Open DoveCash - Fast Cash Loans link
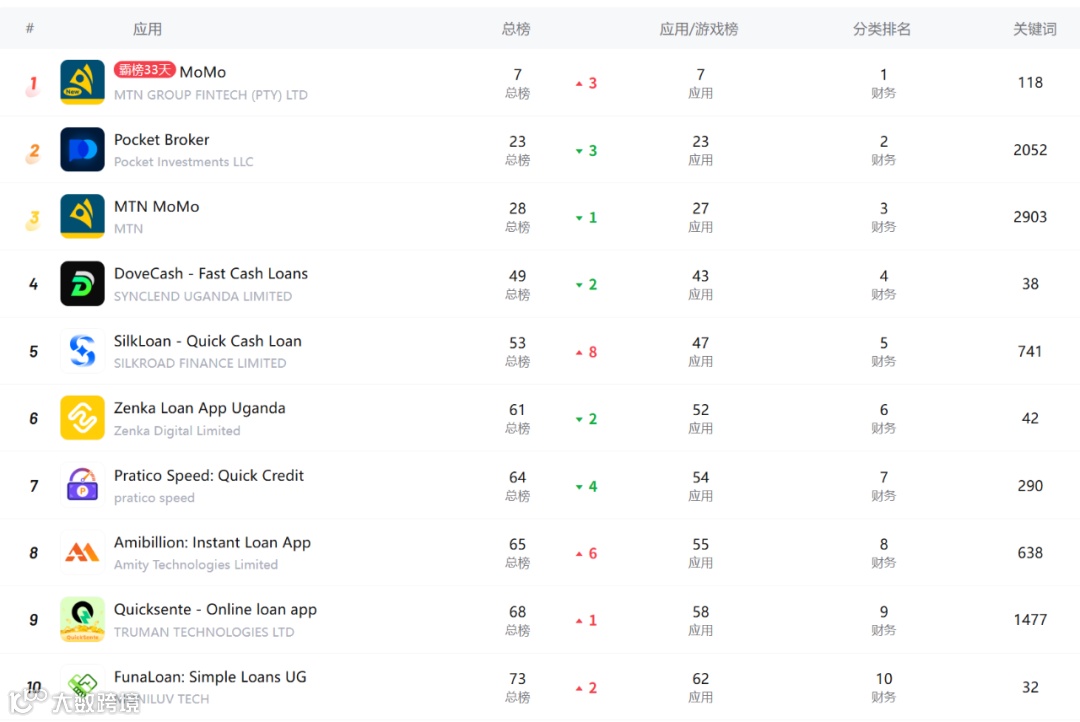This screenshot has width=1080, height=722. [x=211, y=274]
